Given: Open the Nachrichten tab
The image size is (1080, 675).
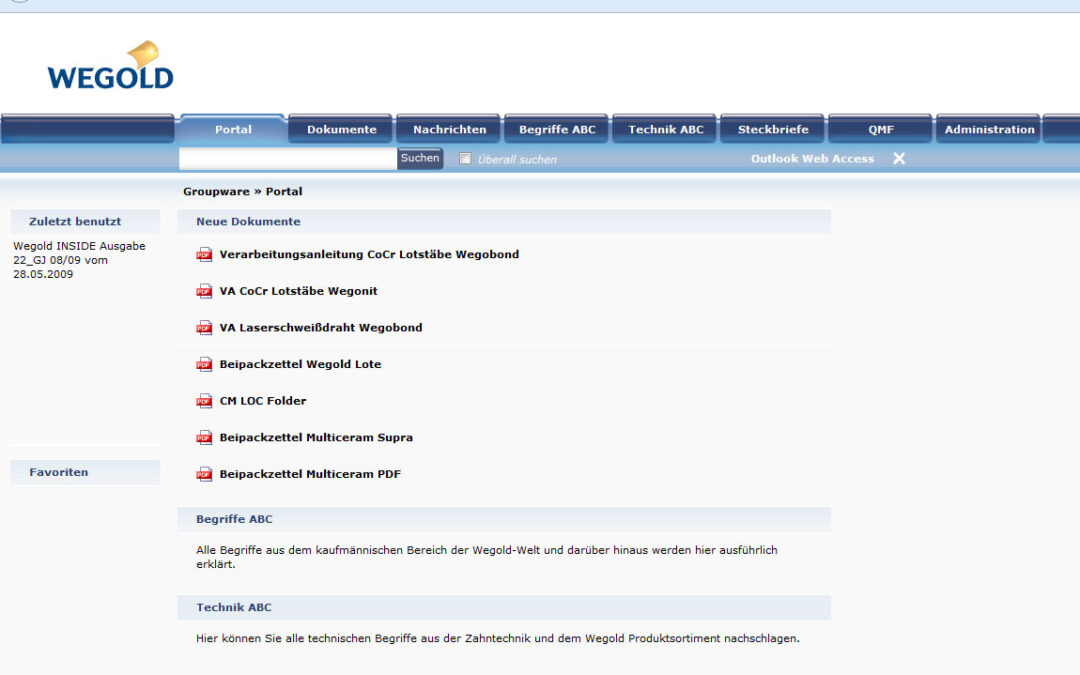Looking at the screenshot, I should pyautogui.click(x=449, y=129).
